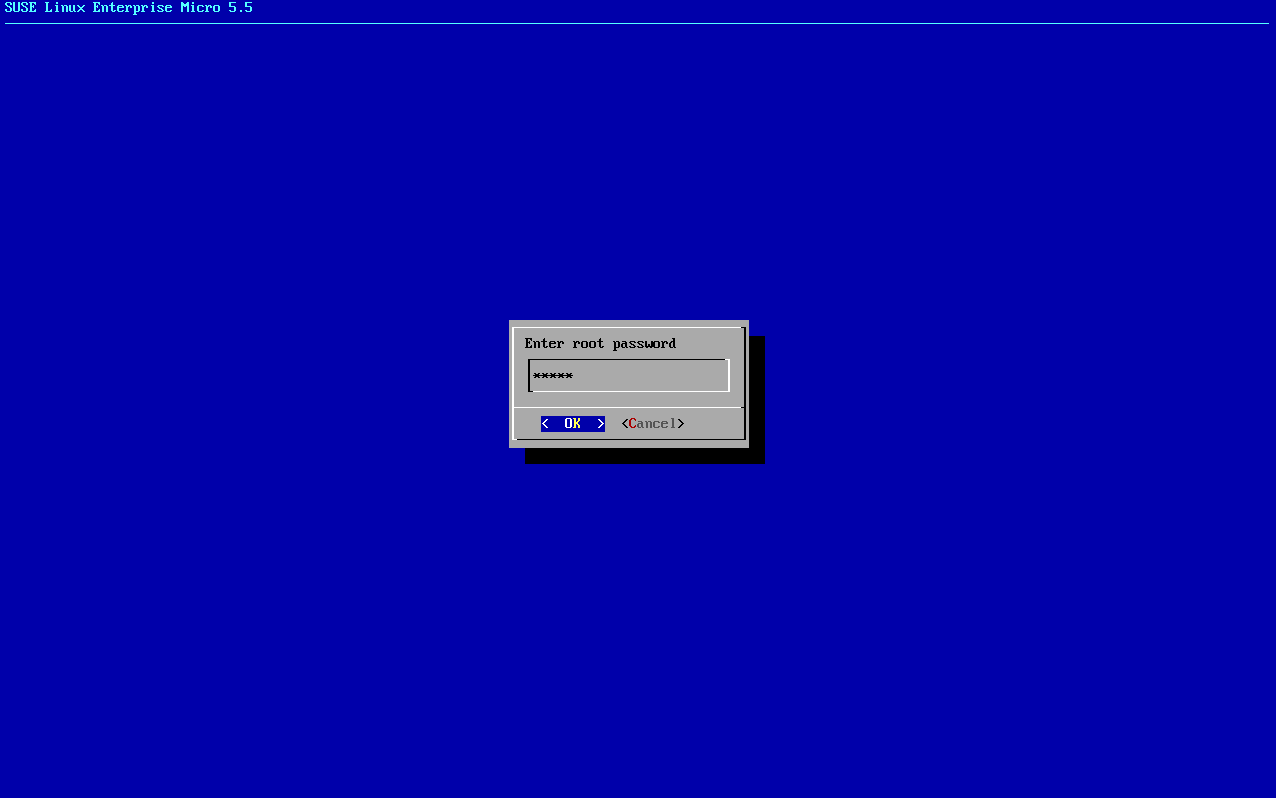This screenshot has width=1276, height=798.
Task: Click the masked password asterisks
Action: tap(553, 375)
